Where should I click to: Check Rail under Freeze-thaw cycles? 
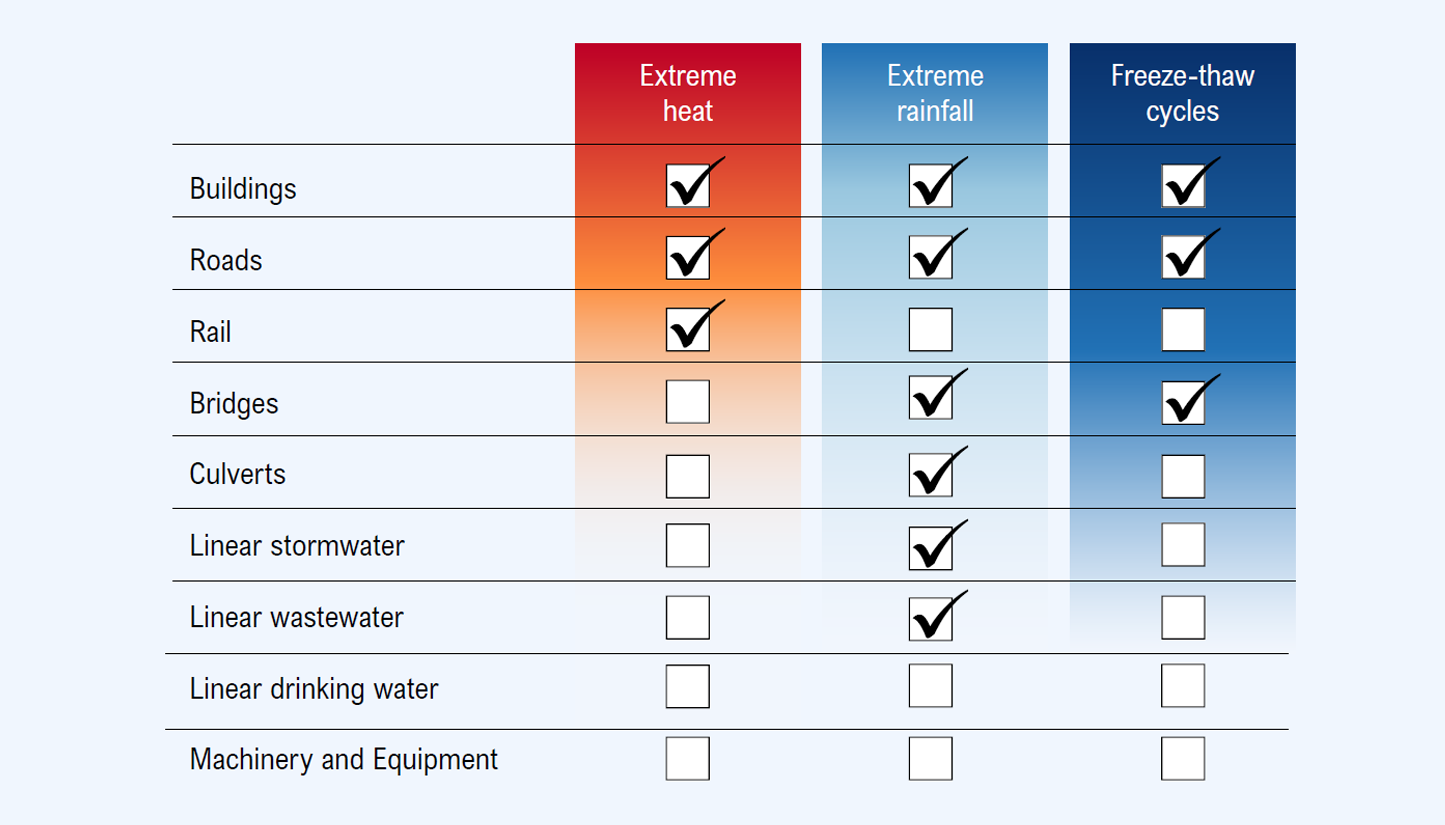[x=1183, y=330]
